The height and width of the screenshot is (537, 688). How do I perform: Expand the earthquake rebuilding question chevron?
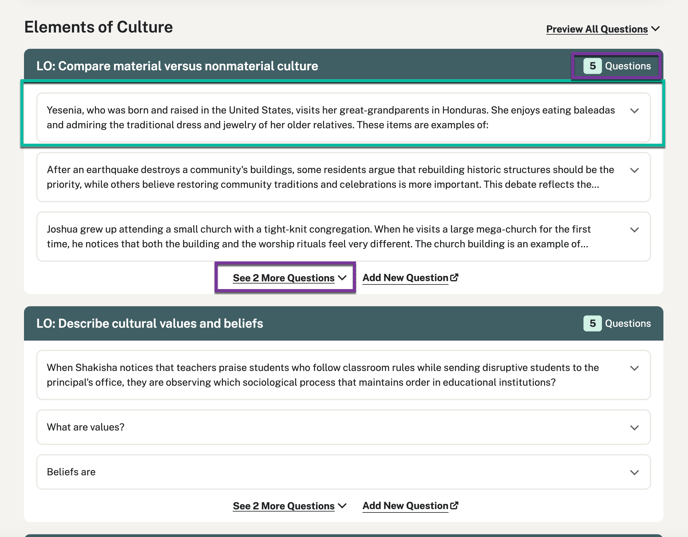[634, 170]
